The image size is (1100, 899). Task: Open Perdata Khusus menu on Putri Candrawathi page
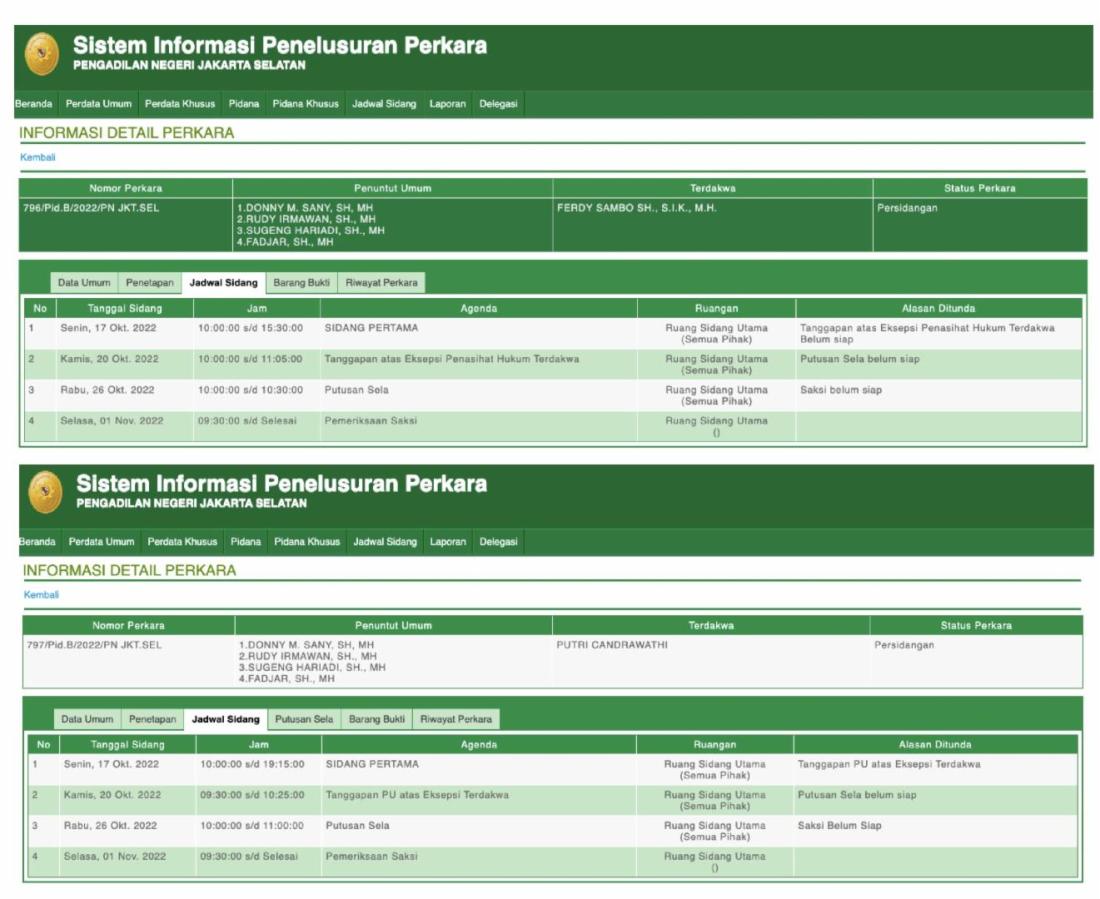point(182,542)
